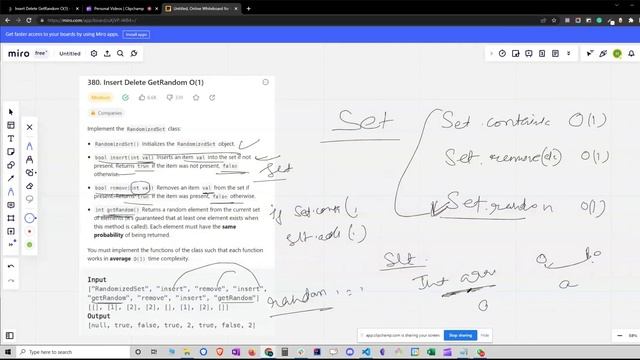This screenshot has width=640, height=360.
Task: Close the pen submenu with X
Action: point(29,127)
